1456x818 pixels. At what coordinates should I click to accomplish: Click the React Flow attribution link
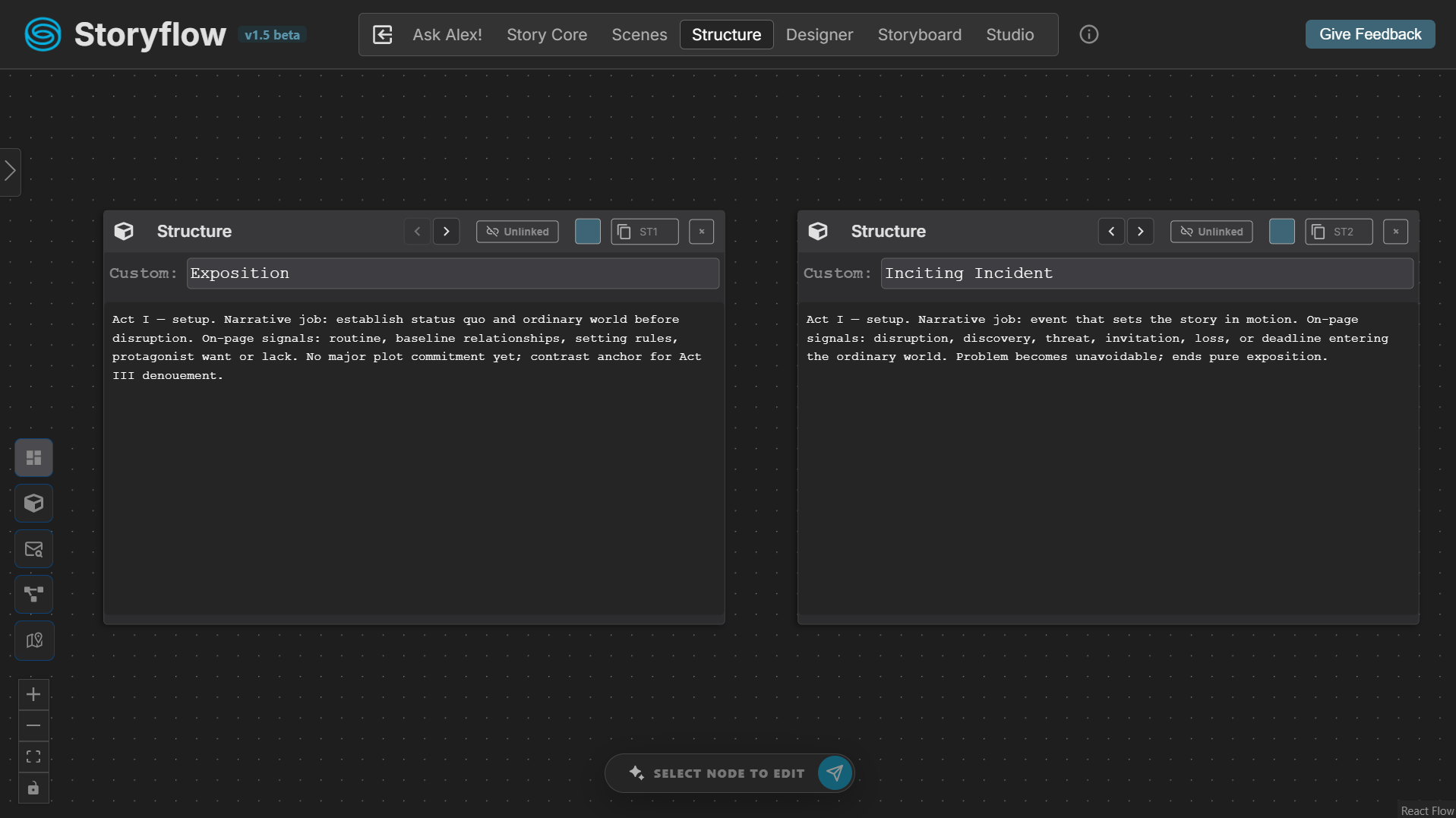[1427, 810]
